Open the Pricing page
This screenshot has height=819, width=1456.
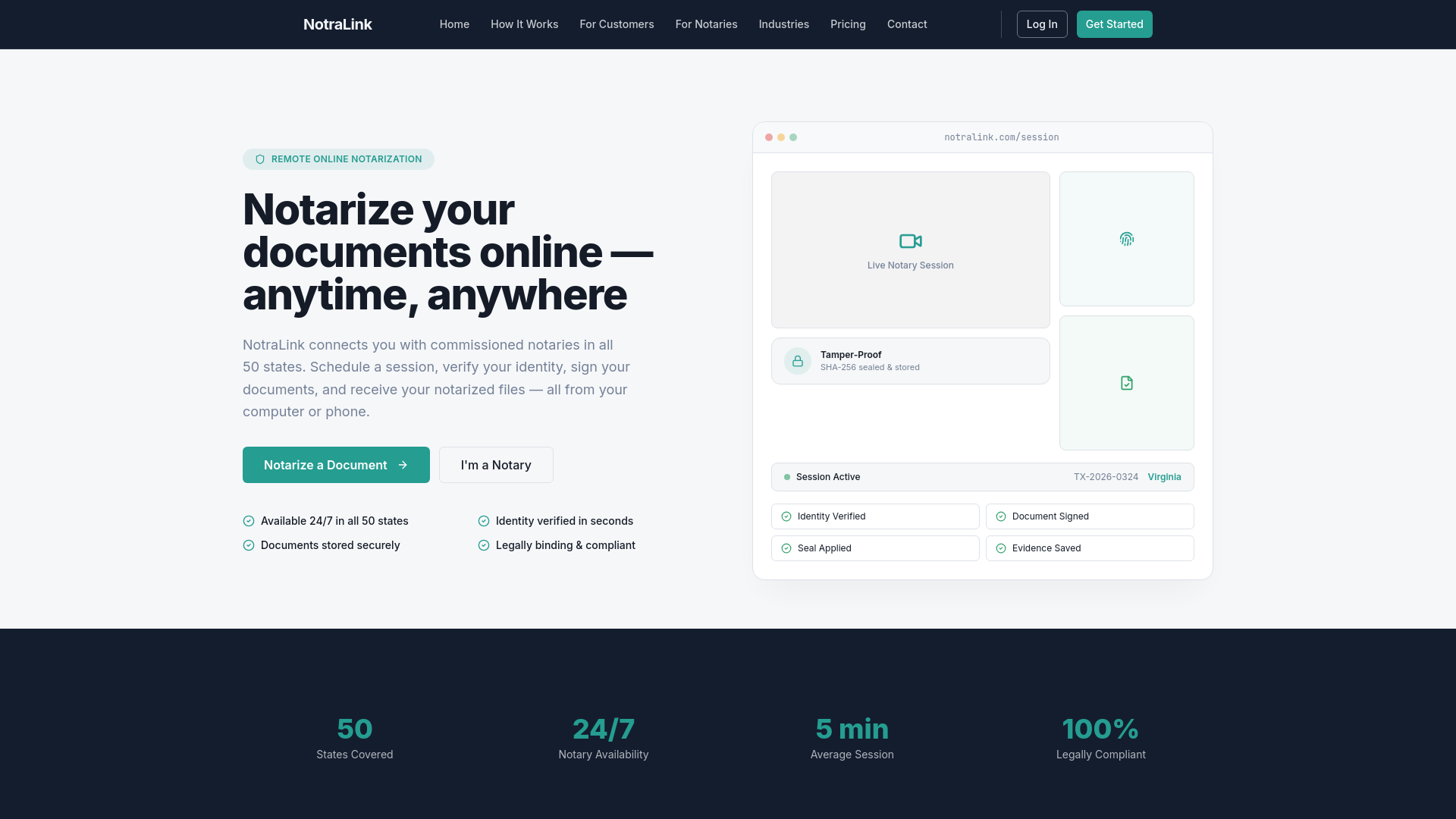848,24
